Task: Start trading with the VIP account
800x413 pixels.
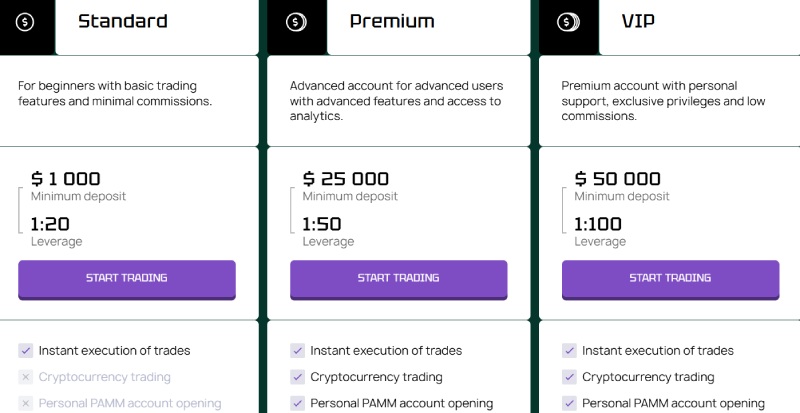Action: 670,279
